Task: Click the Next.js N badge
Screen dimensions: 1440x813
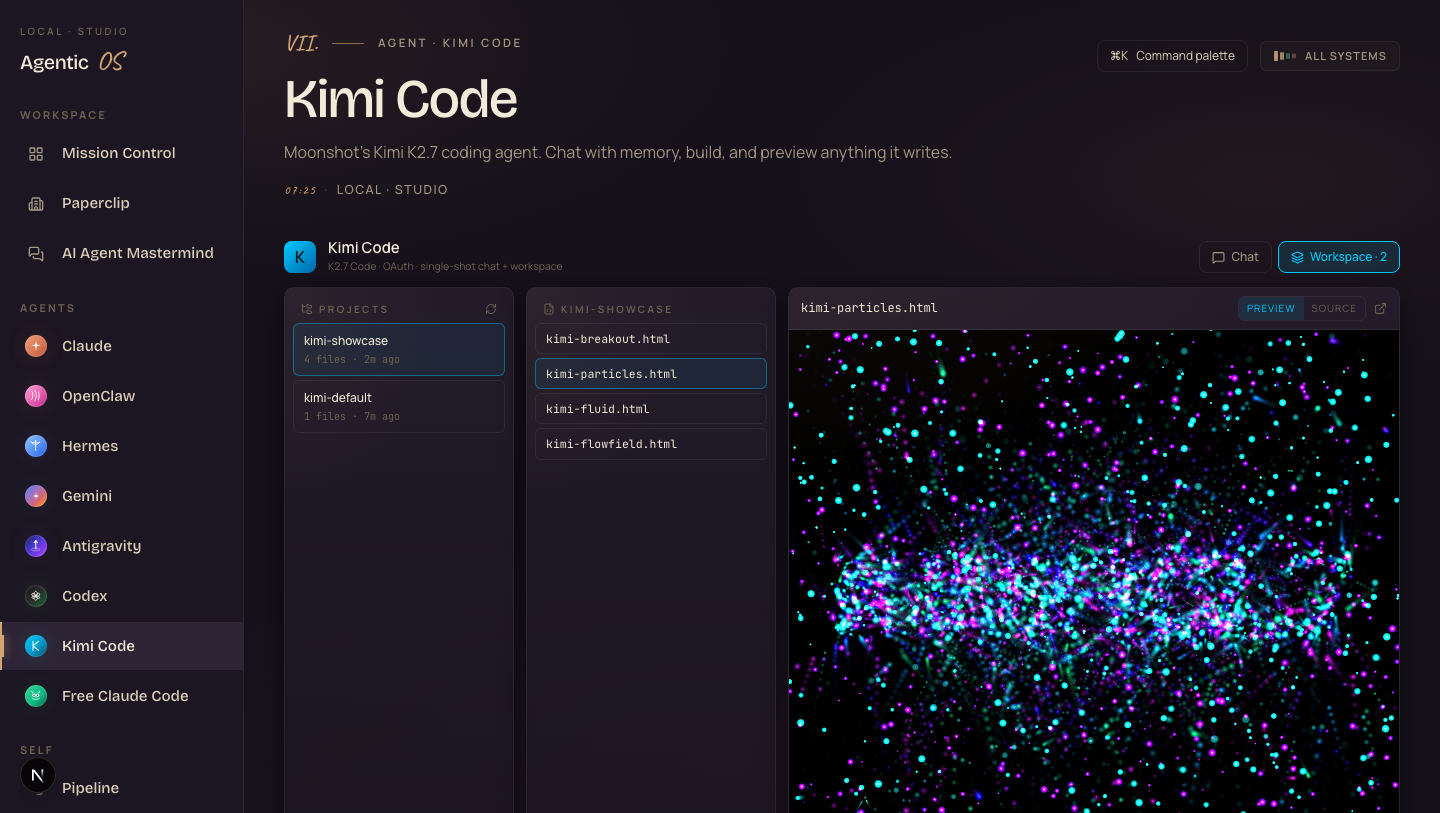Action: [38, 775]
